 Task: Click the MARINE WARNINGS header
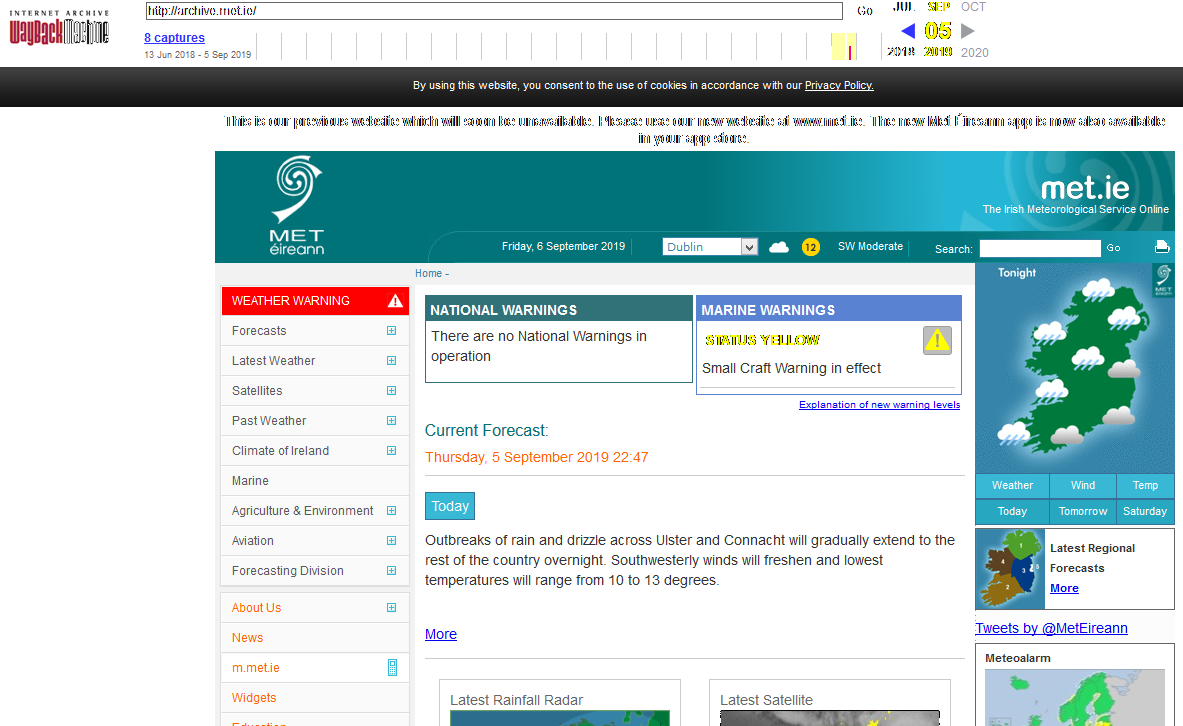(x=828, y=309)
